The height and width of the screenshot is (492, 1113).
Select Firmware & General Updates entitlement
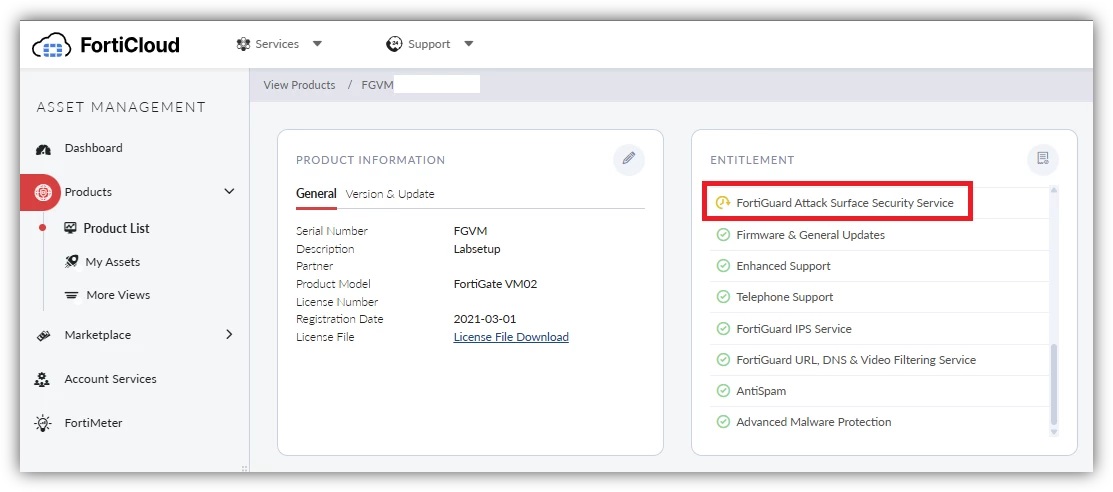pyautogui.click(x=811, y=234)
